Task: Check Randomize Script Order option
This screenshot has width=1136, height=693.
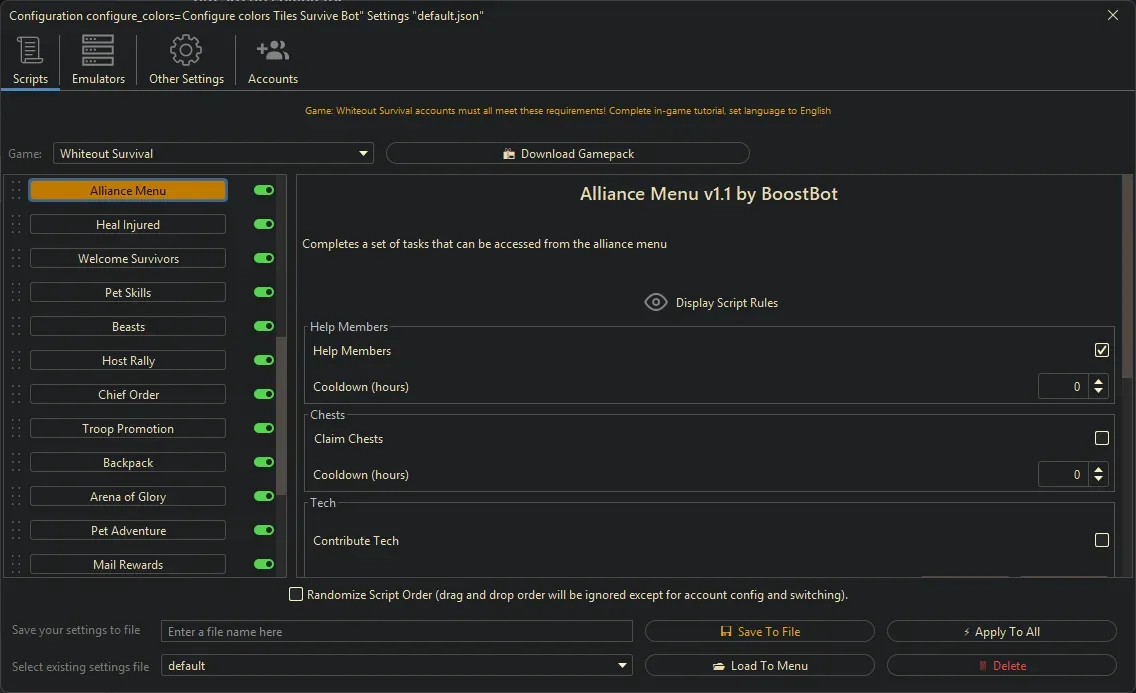Action: (x=296, y=594)
